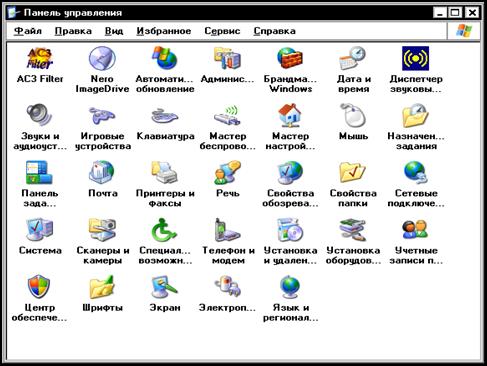Open Диспетчер звуковых эффектов icon
This screenshot has height=366, width=487.
tap(415, 58)
